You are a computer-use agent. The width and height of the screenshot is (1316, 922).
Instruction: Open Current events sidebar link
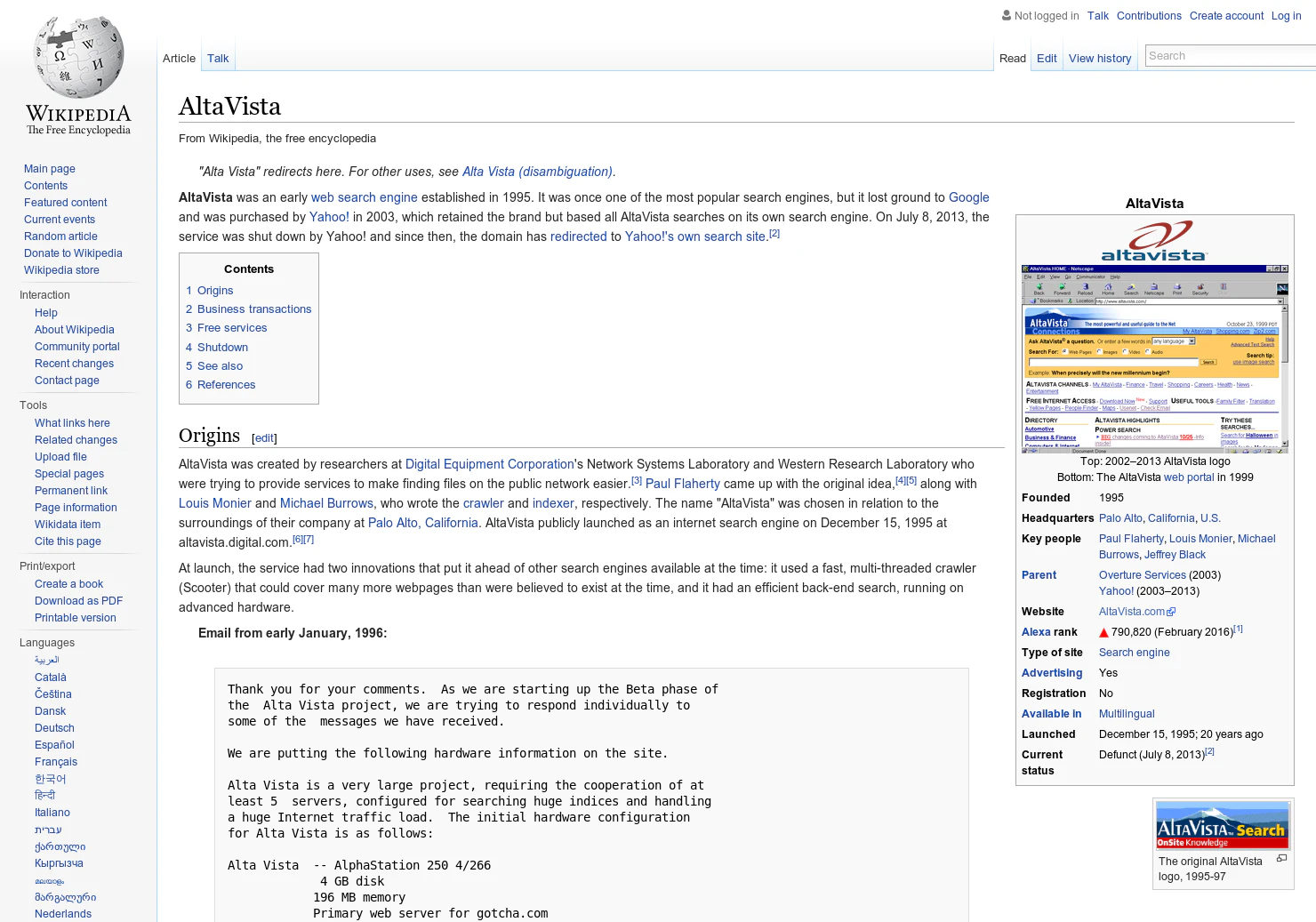60,220
